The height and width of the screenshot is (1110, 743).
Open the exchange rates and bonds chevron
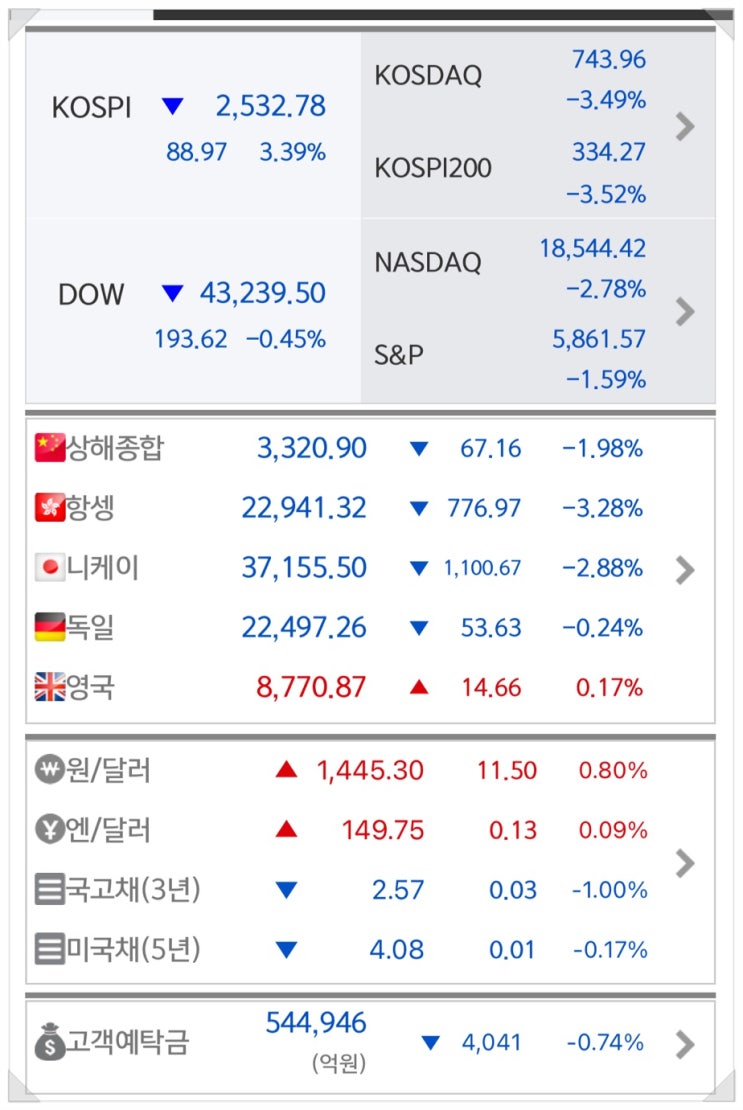pos(685,862)
